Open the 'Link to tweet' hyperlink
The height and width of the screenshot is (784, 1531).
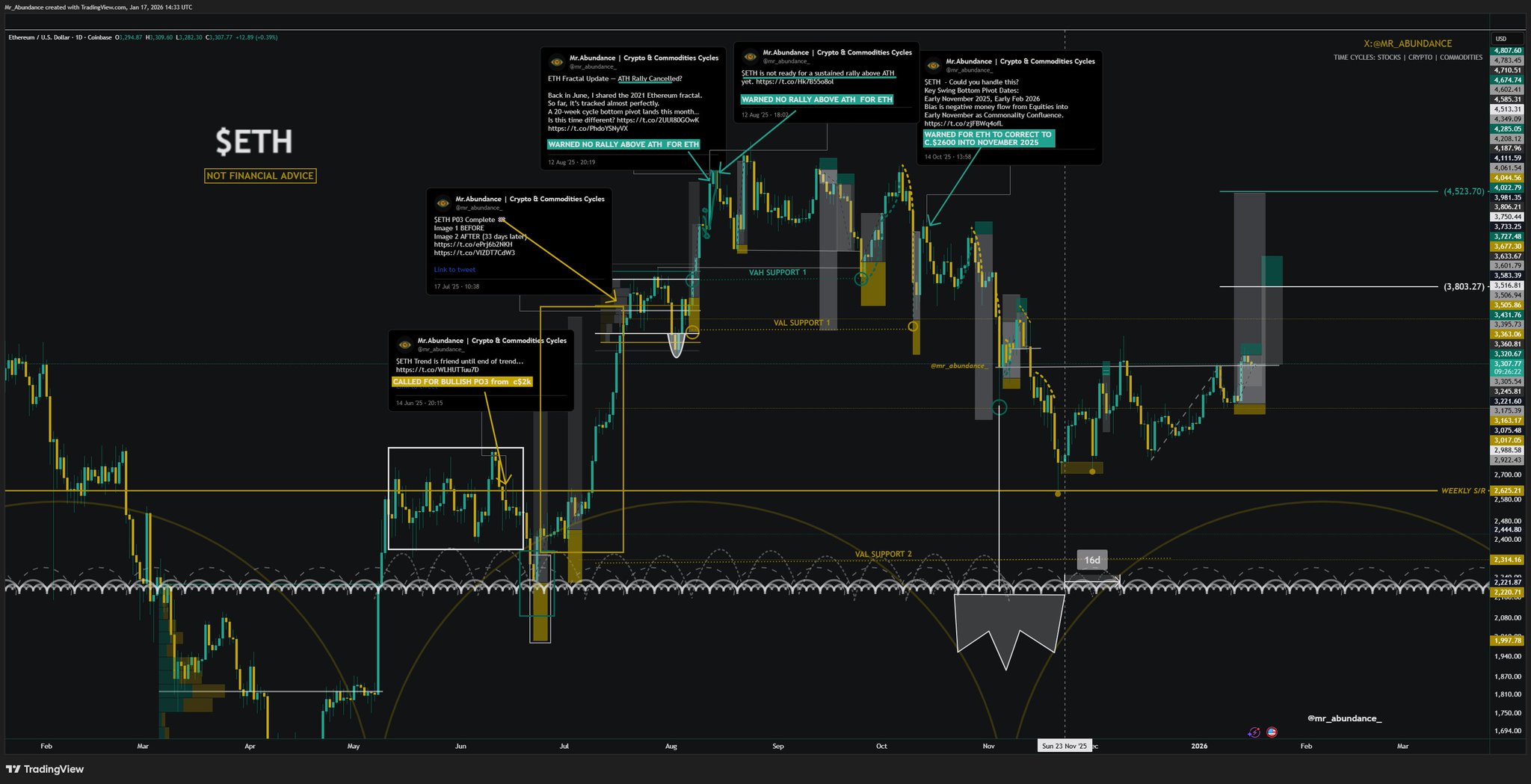coord(455,270)
